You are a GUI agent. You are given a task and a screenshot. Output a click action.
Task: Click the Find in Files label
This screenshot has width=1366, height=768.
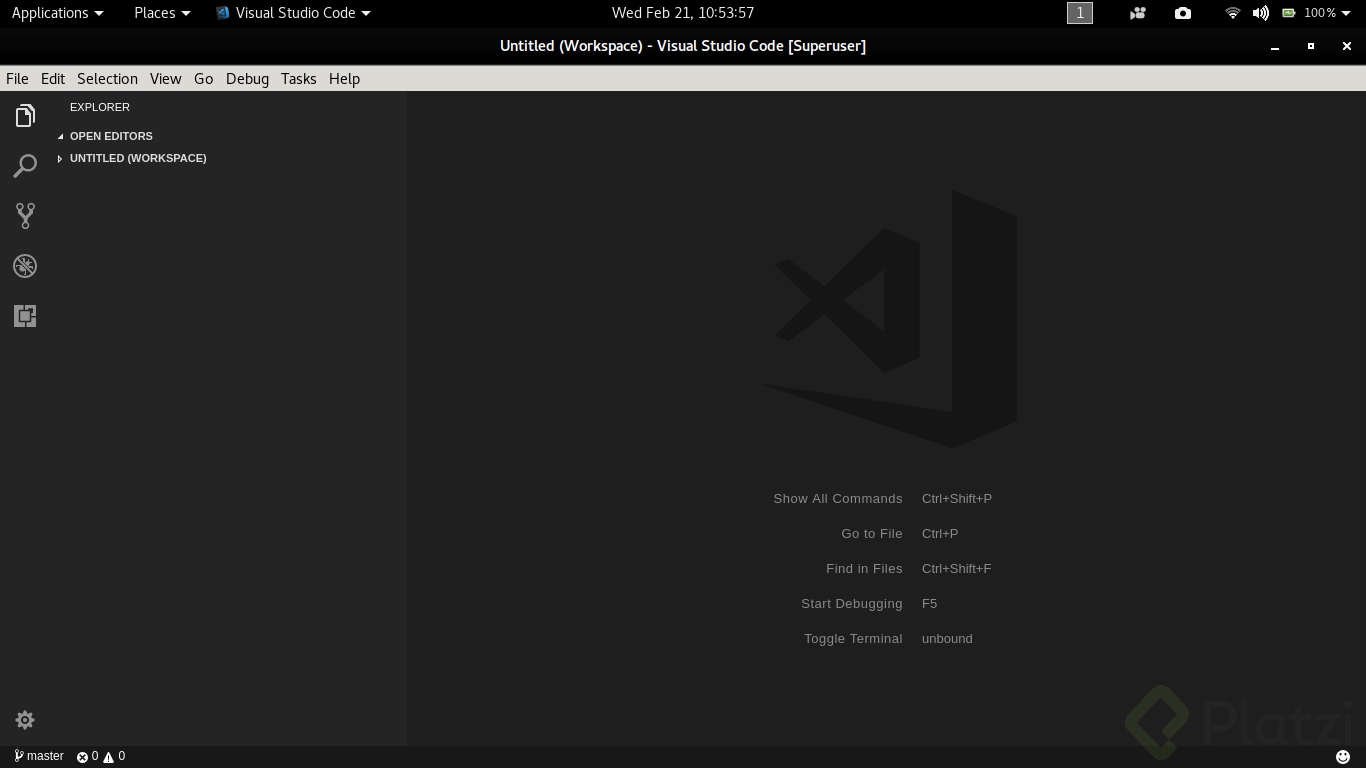pos(864,569)
